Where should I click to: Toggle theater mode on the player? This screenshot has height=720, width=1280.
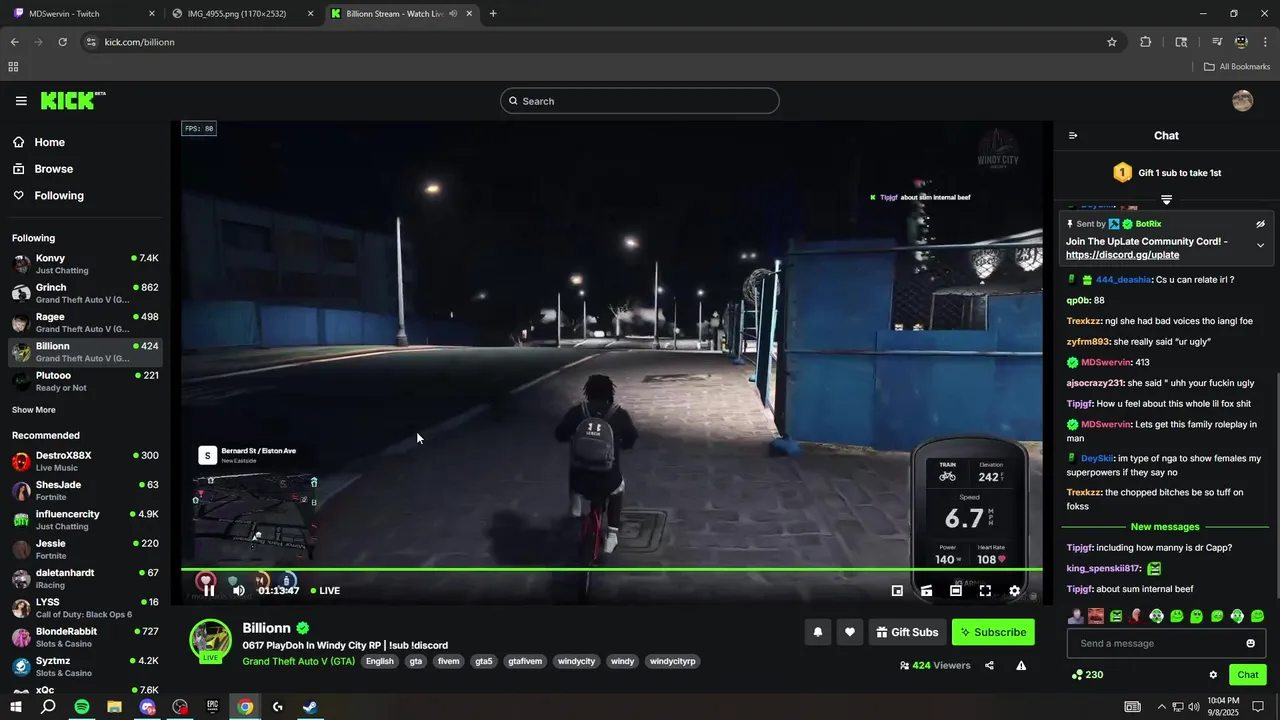(x=956, y=591)
